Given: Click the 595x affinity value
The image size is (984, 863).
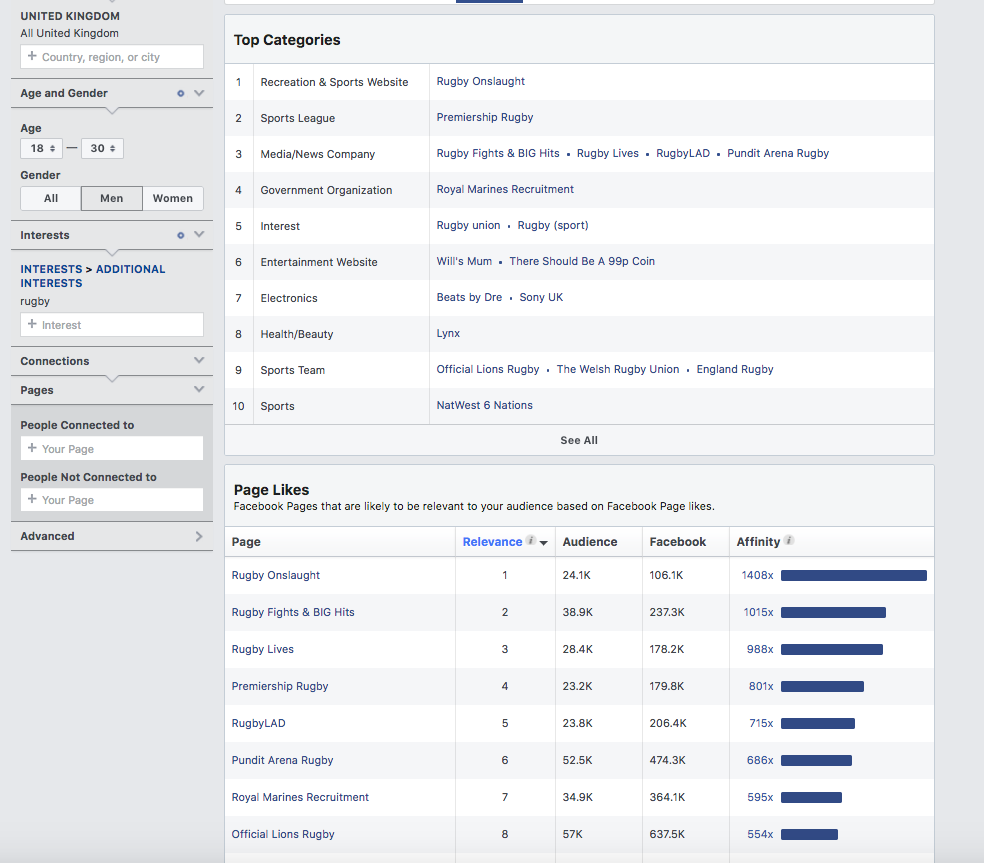Looking at the screenshot, I should click(761, 797).
